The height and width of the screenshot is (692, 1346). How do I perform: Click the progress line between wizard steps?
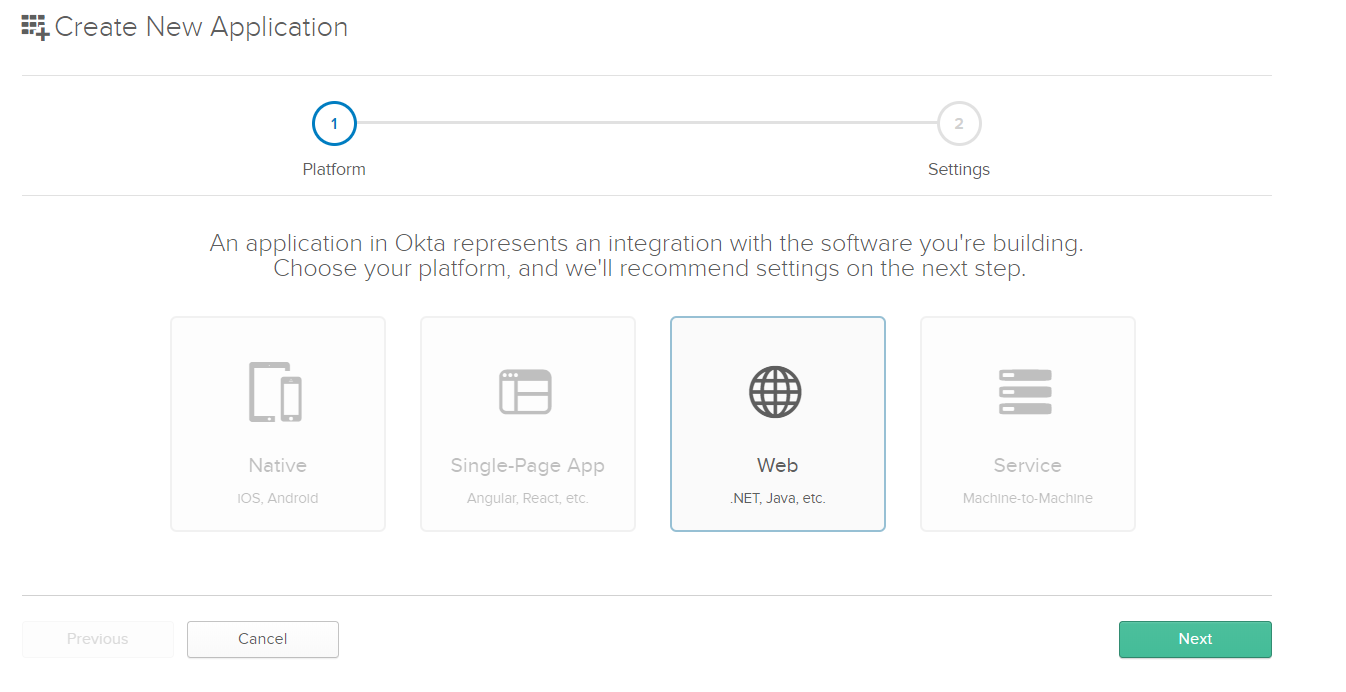click(646, 123)
